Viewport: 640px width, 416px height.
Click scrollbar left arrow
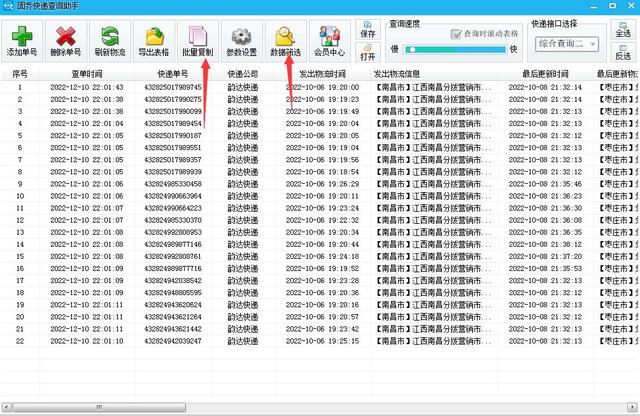(x=7, y=407)
